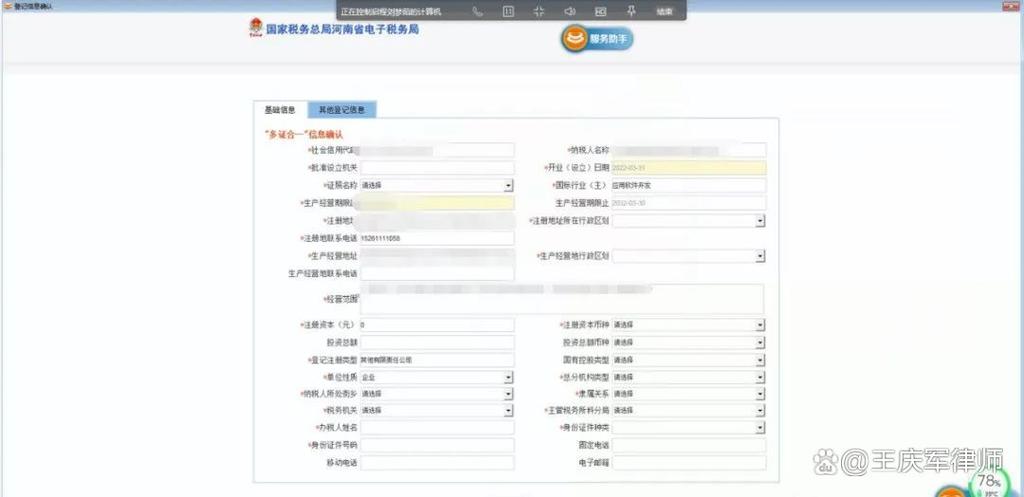Click the tax bureau emblem logo
Image resolution: width=1024 pixels, height=497 pixels.
pyautogui.click(x=255, y=29)
